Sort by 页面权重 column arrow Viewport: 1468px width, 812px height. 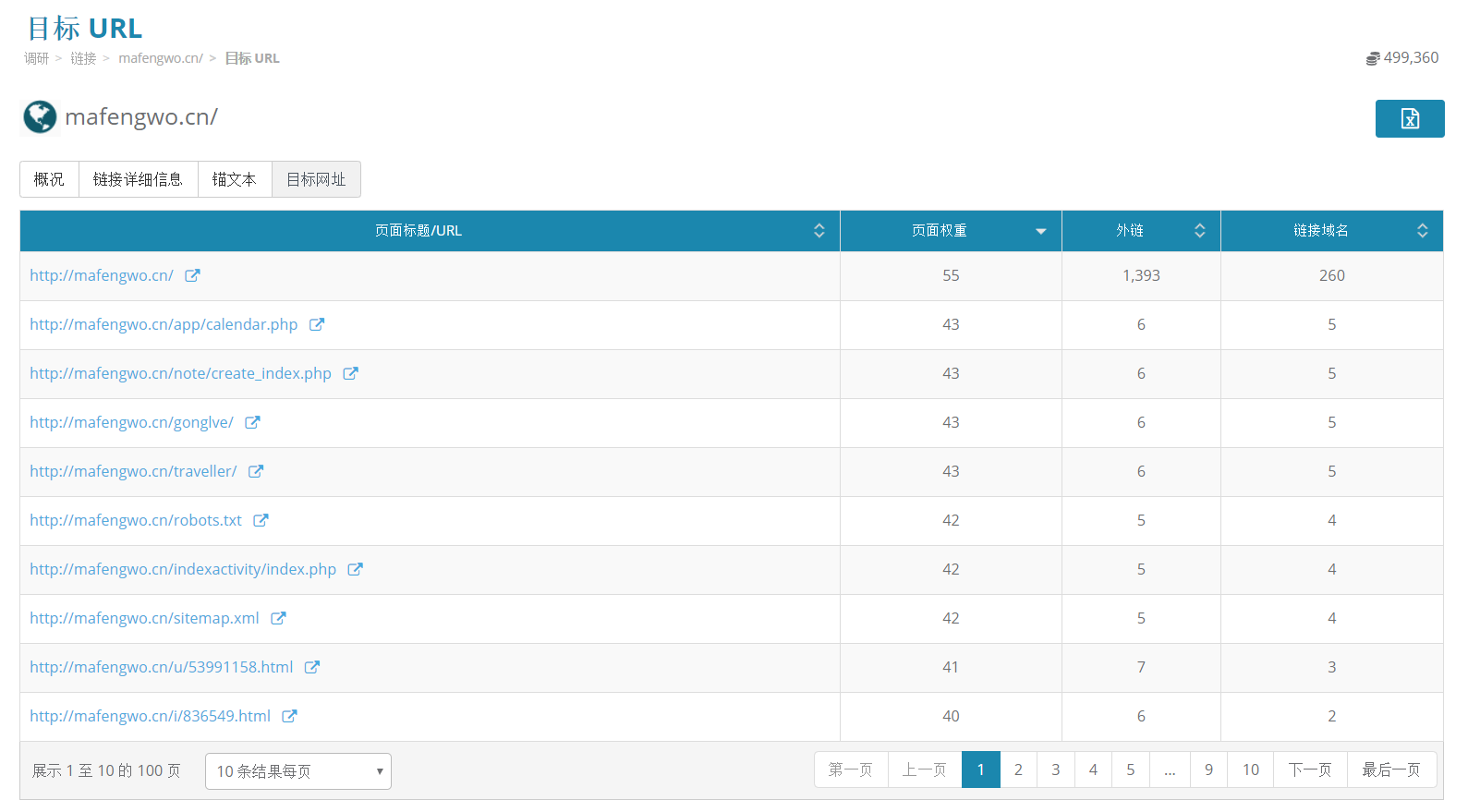coord(1041,231)
